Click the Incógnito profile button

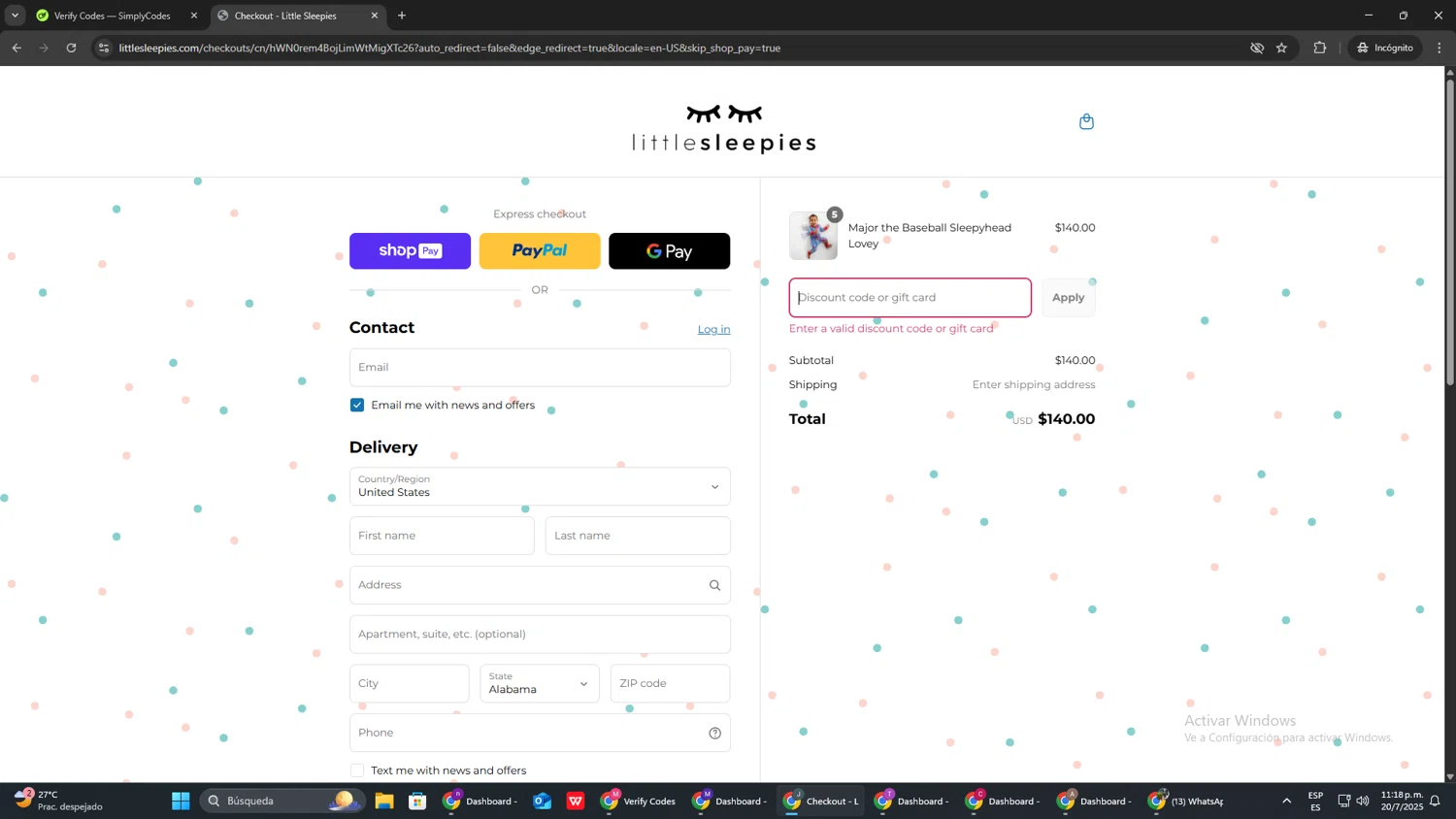1385,48
